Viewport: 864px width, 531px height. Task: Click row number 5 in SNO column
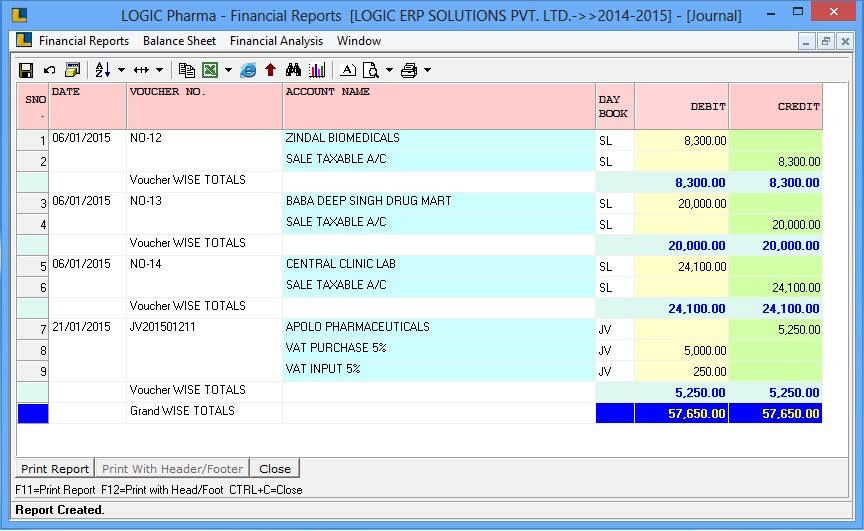click(x=33, y=267)
